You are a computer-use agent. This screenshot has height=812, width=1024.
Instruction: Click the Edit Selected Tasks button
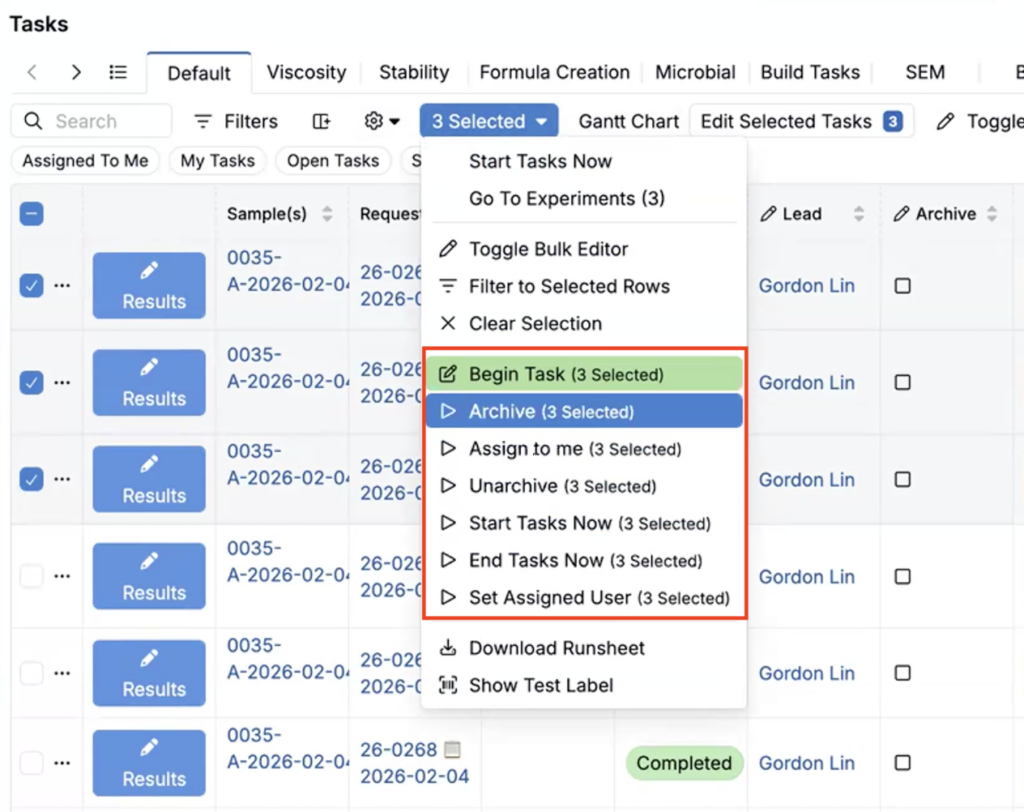(801, 121)
